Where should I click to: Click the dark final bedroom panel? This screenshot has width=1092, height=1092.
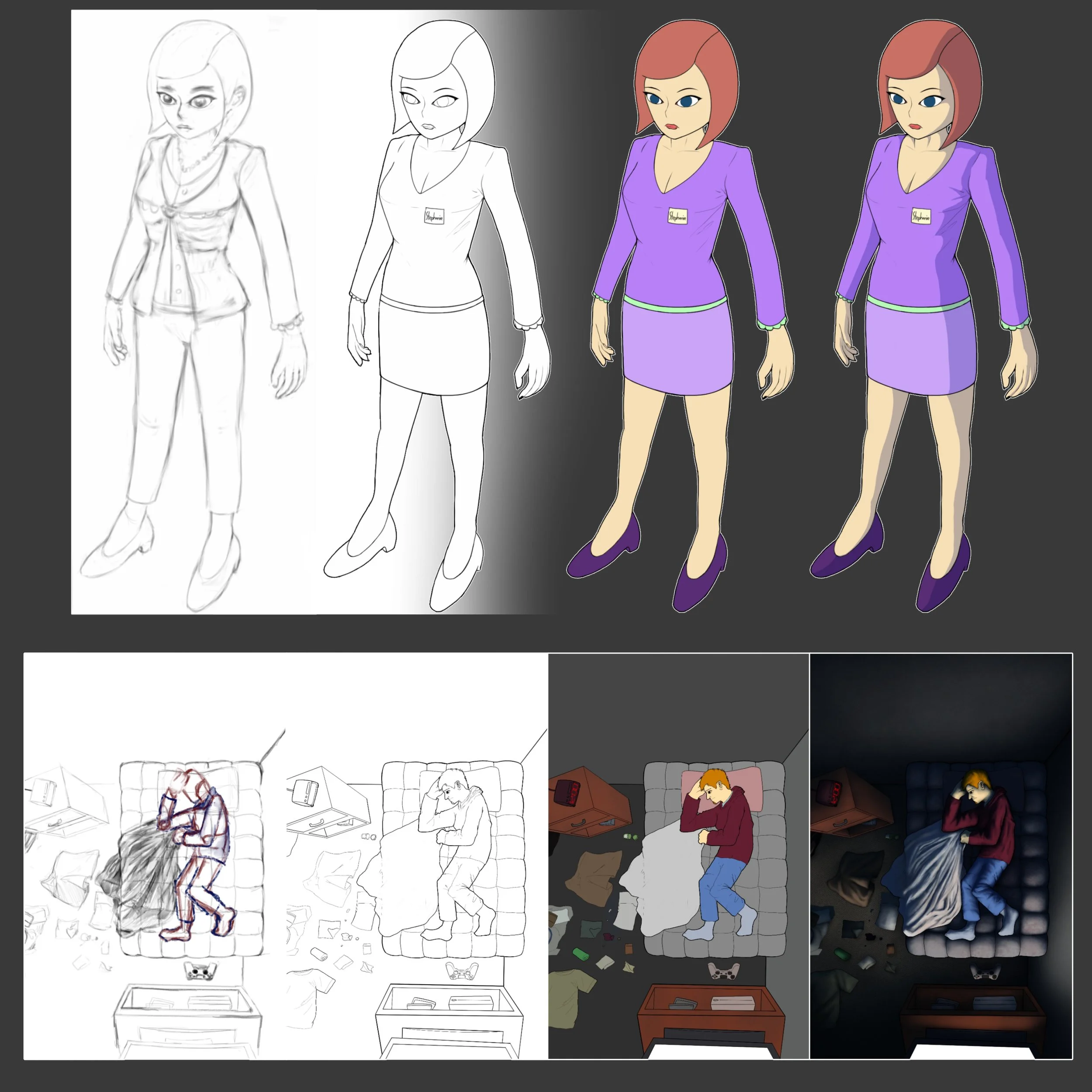941,856
